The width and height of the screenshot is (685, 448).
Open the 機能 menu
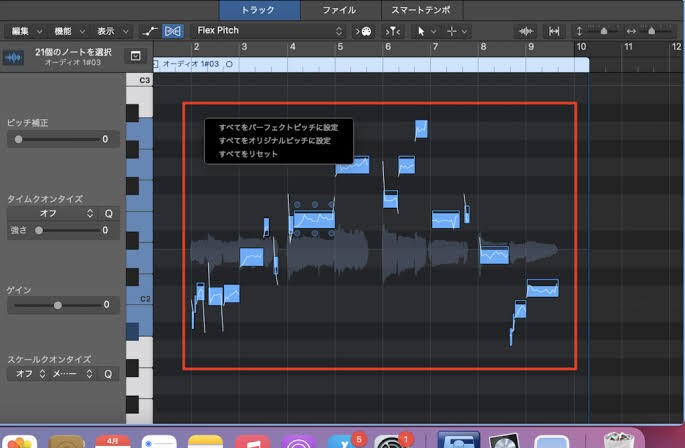(69, 31)
